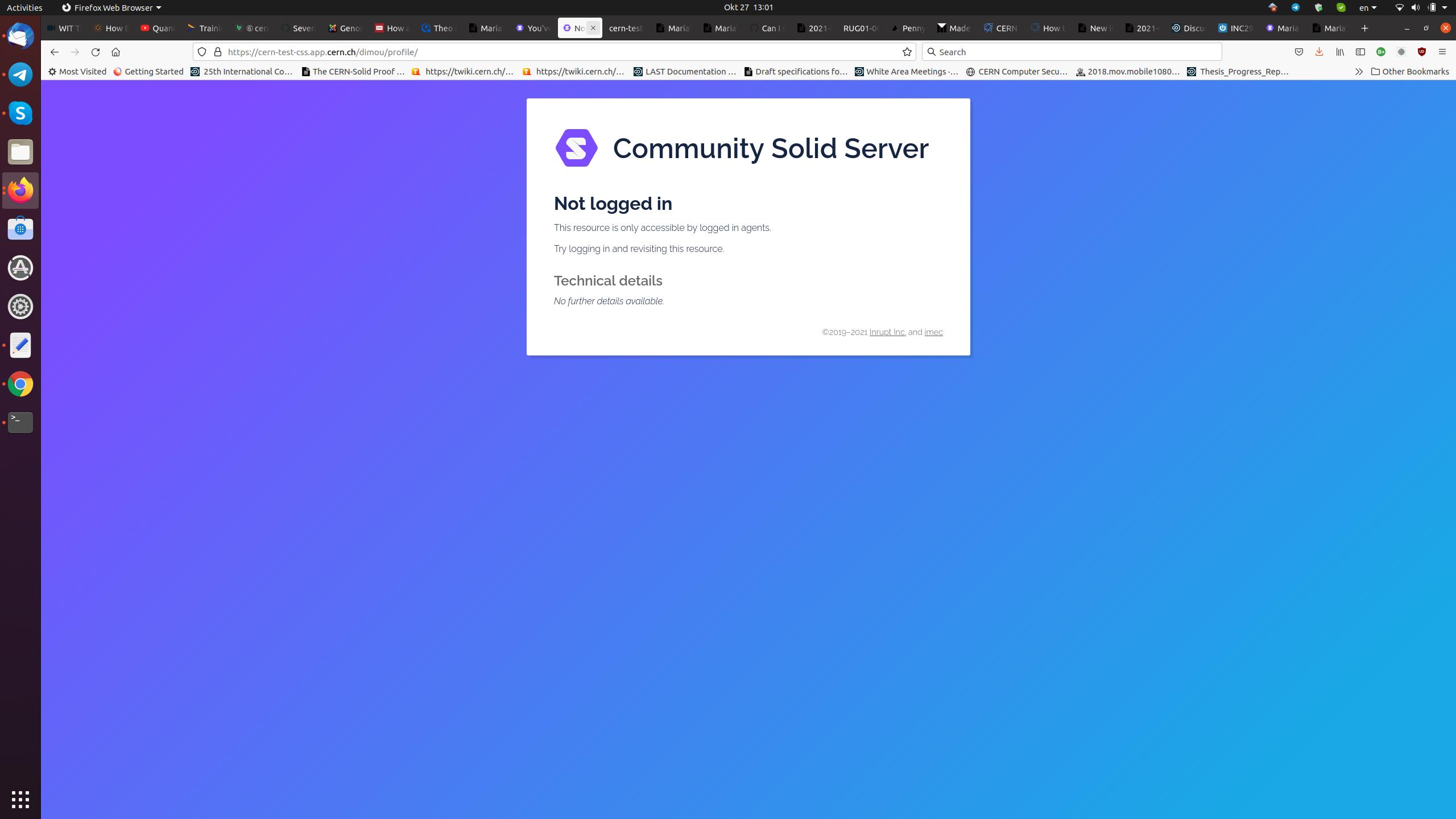Image resolution: width=1456 pixels, height=819 pixels.
Task: Open a new browser tab
Action: tap(1364, 28)
